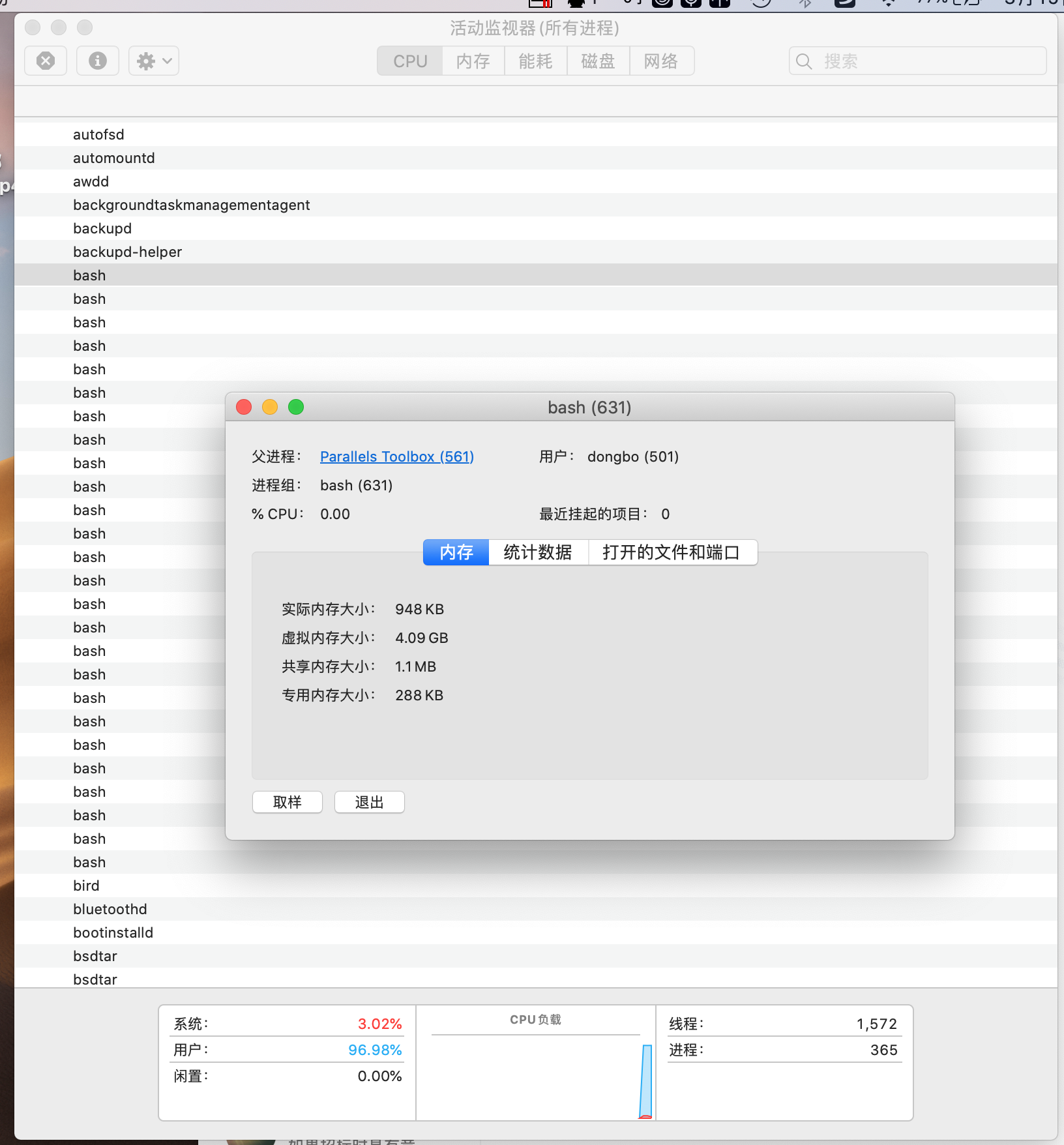
Task: Switch to the 内存 toolbar tab
Action: pyautogui.click(x=473, y=61)
